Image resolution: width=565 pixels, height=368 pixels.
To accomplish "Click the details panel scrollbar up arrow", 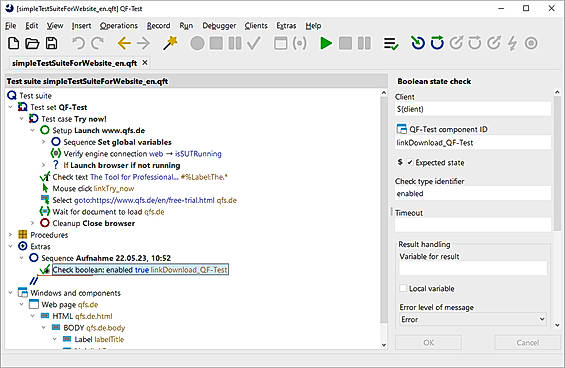I will 557,93.
